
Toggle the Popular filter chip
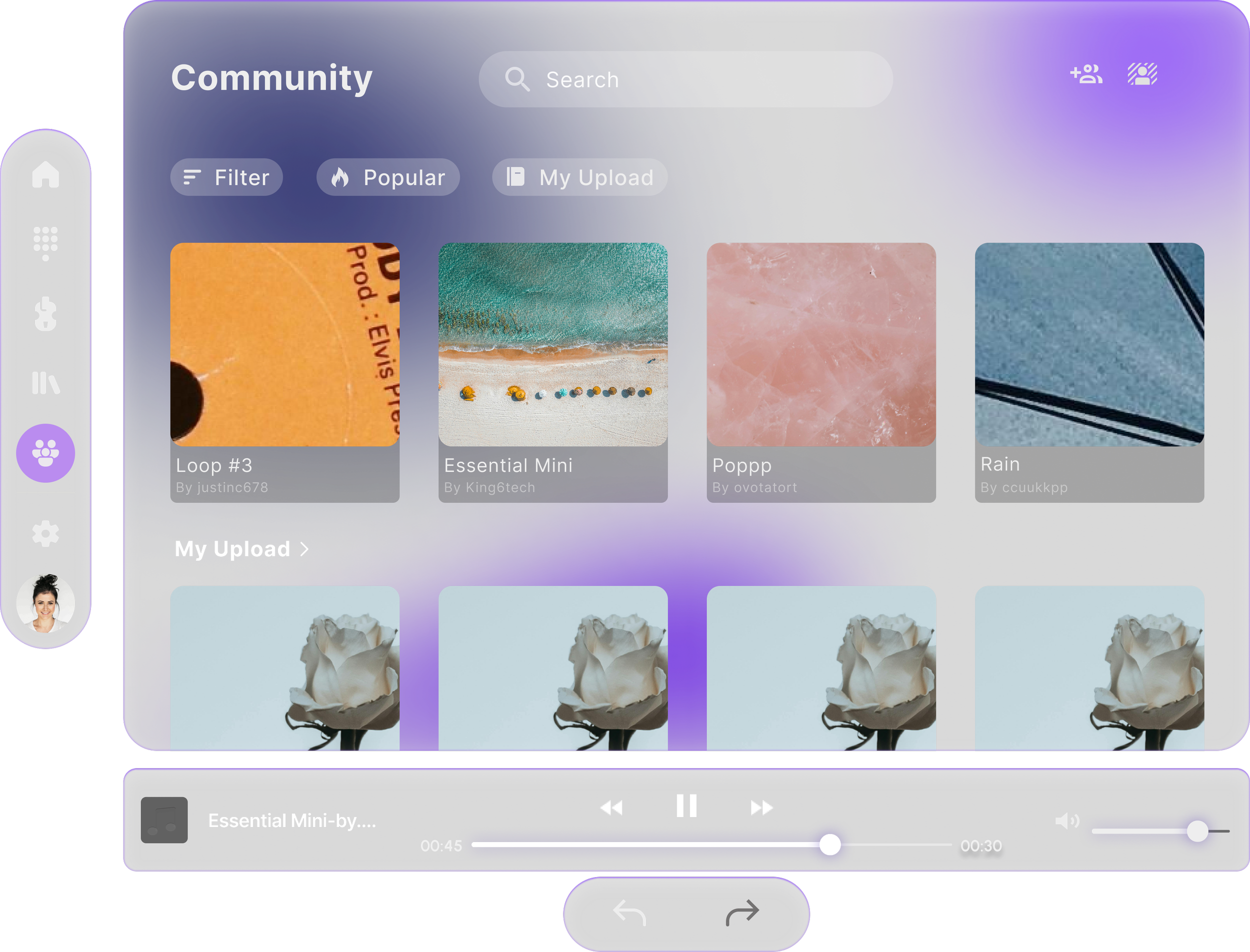388,177
